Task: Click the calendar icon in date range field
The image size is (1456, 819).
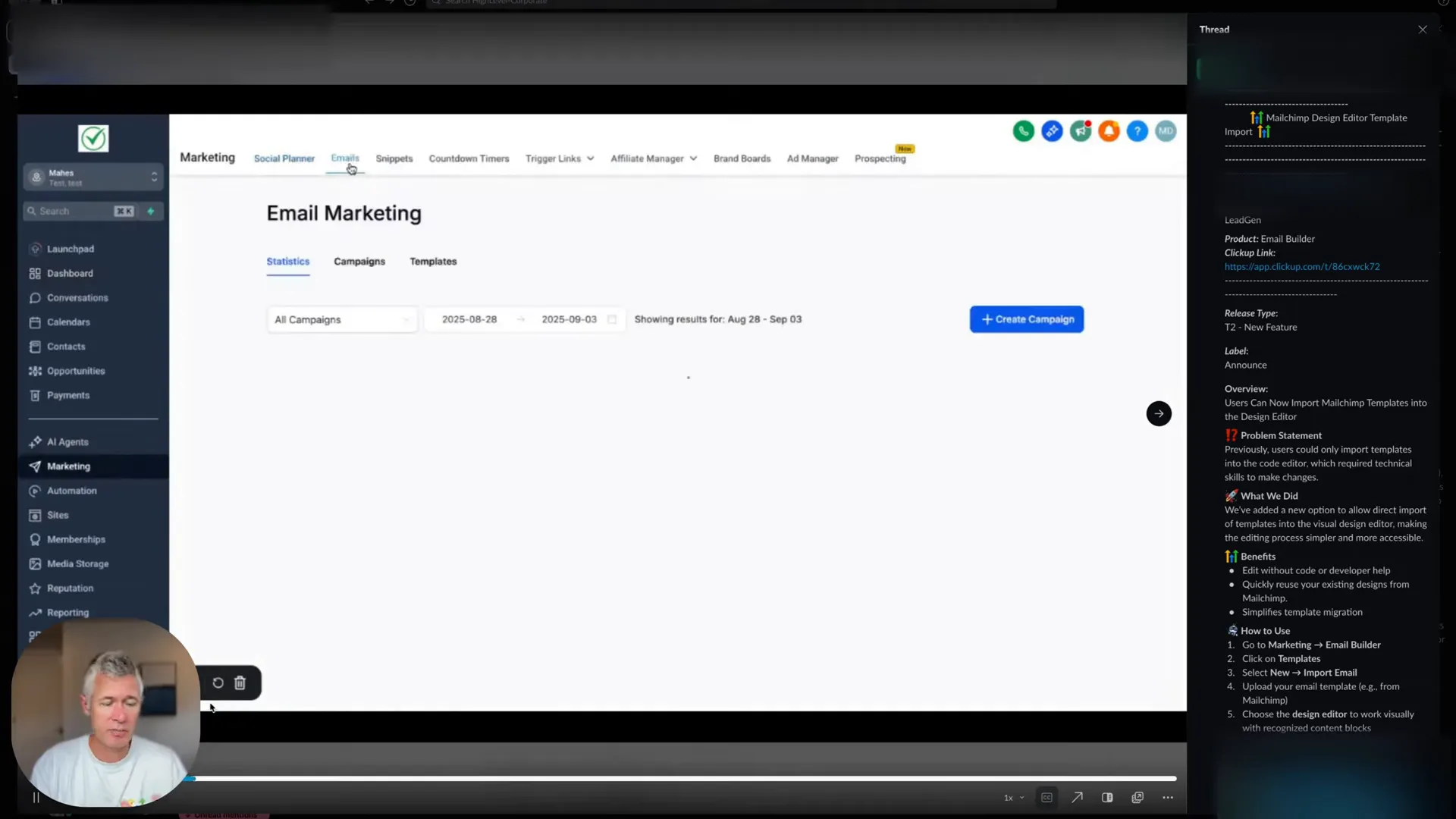Action: click(x=612, y=319)
